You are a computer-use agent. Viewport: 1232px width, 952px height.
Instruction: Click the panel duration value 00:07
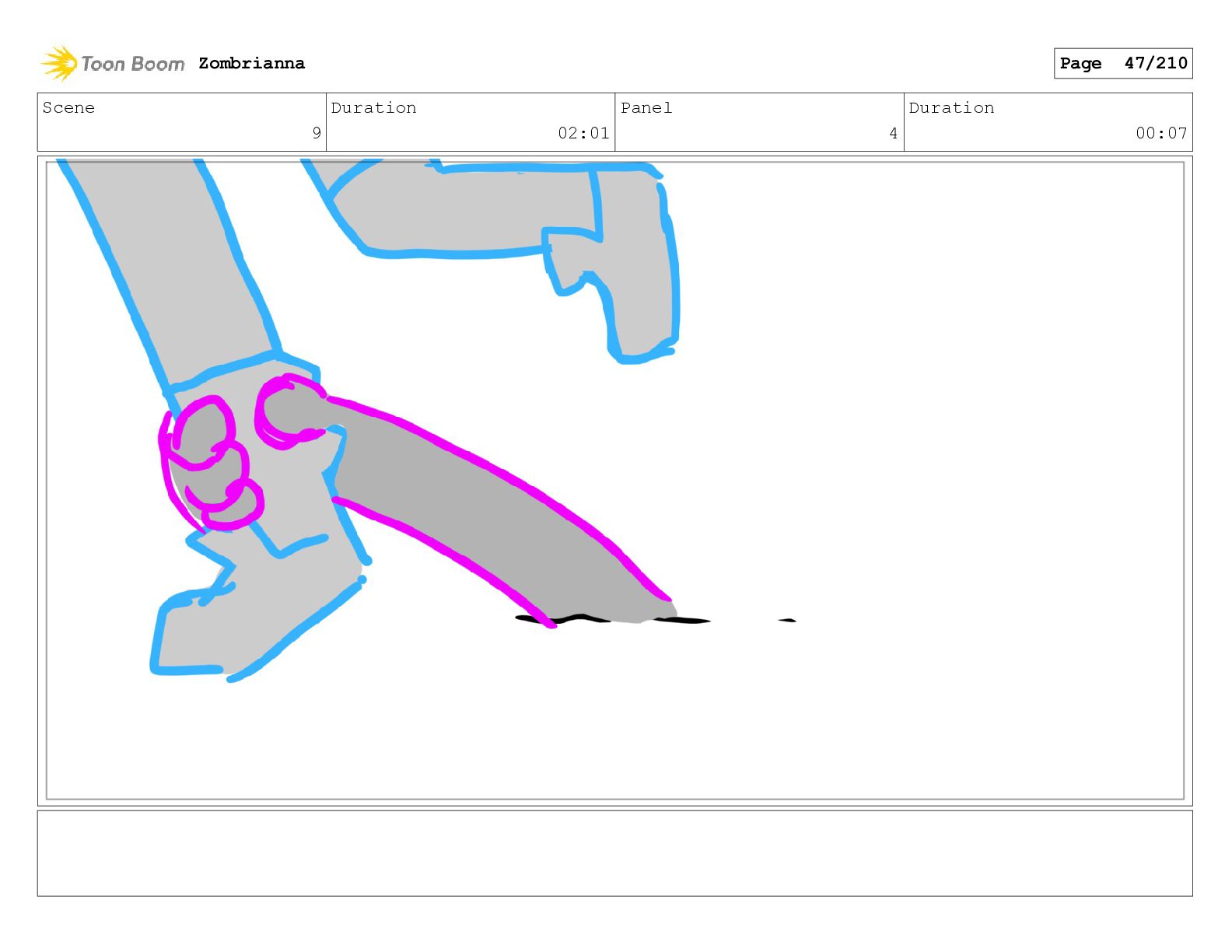click(x=1161, y=133)
